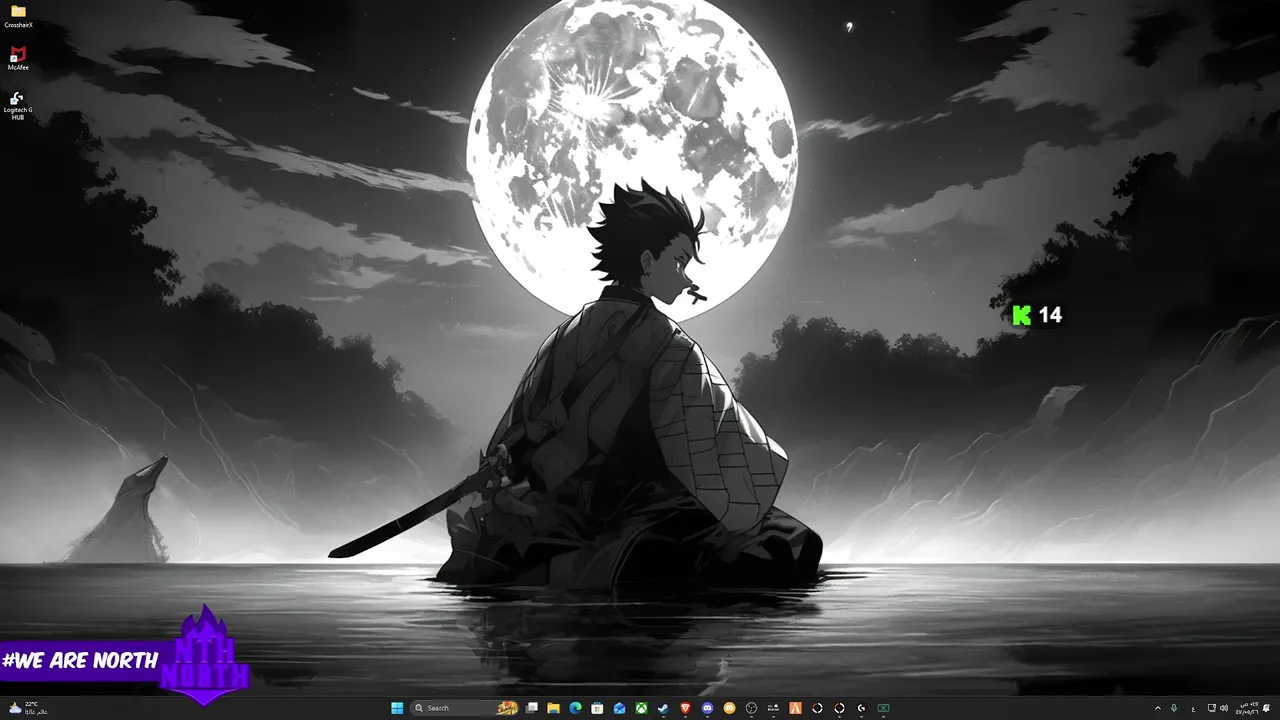Image resolution: width=1280 pixels, height=720 pixels.
Task: Open the Logitech G HUB shortcut
Action: tap(18, 104)
